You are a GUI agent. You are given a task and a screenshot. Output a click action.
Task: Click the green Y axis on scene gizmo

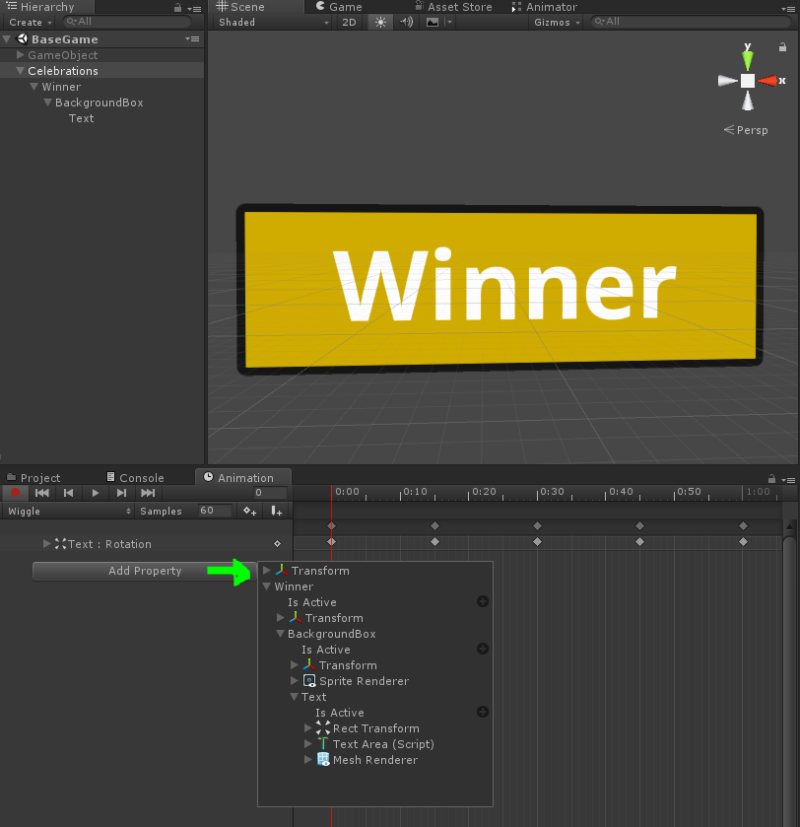(747, 60)
